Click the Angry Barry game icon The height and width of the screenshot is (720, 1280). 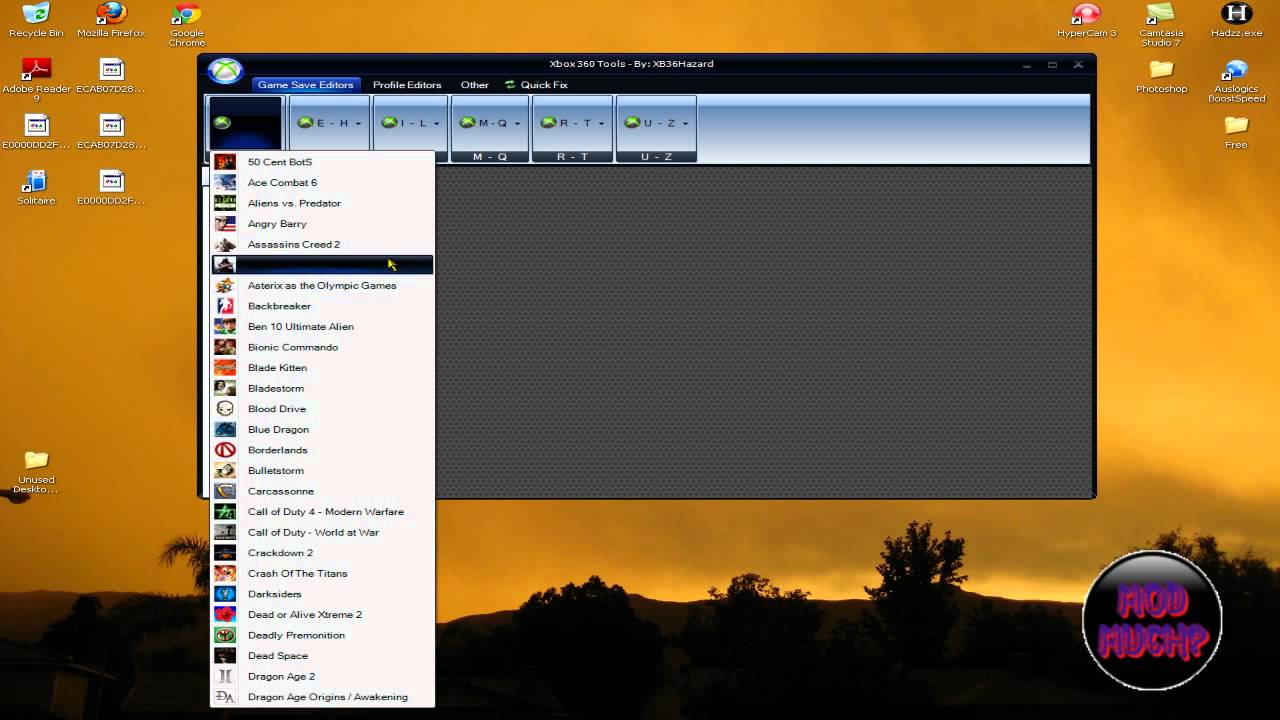225,224
